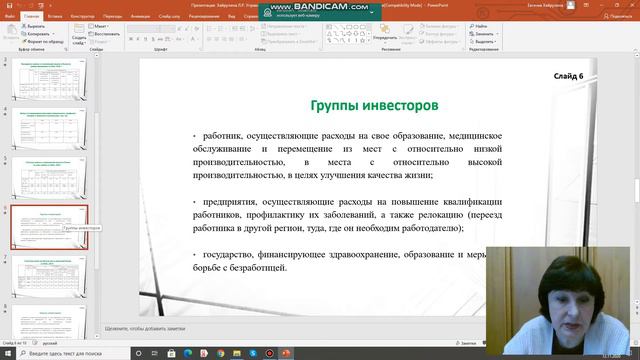Save the presentation from quick access toolbar
Viewport: 640px width, 360px height.
[9, 5]
